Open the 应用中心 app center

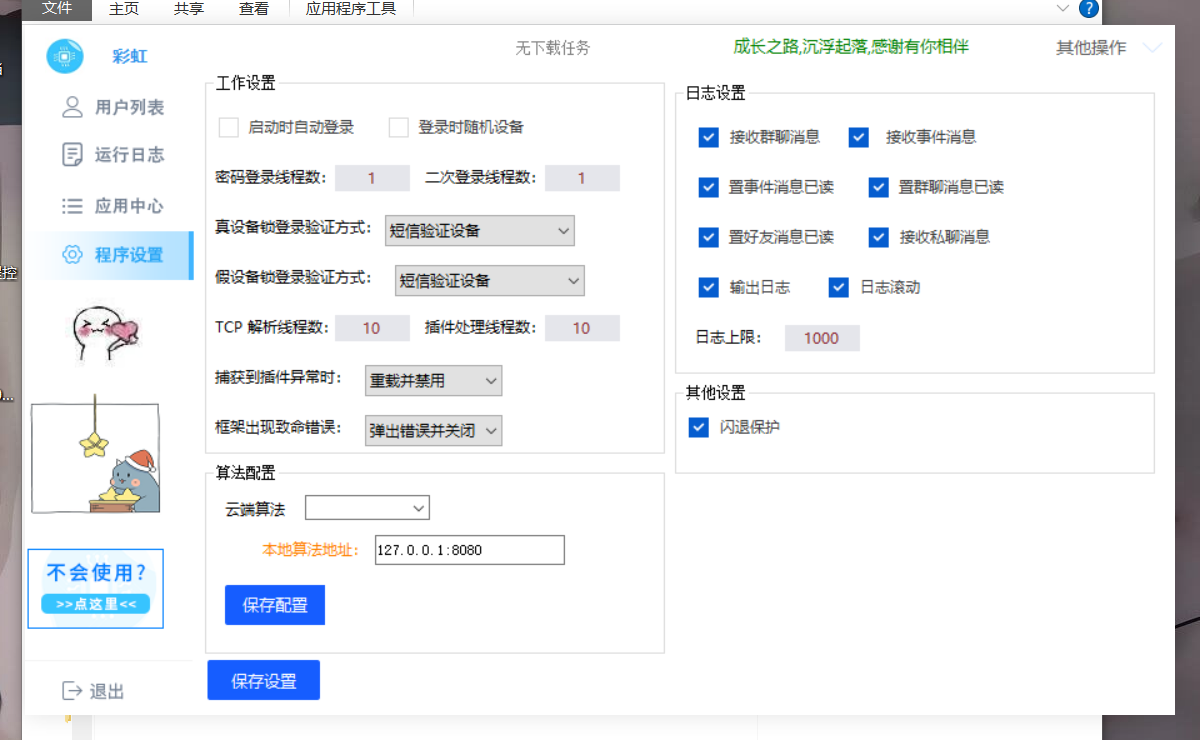[x=110, y=205]
